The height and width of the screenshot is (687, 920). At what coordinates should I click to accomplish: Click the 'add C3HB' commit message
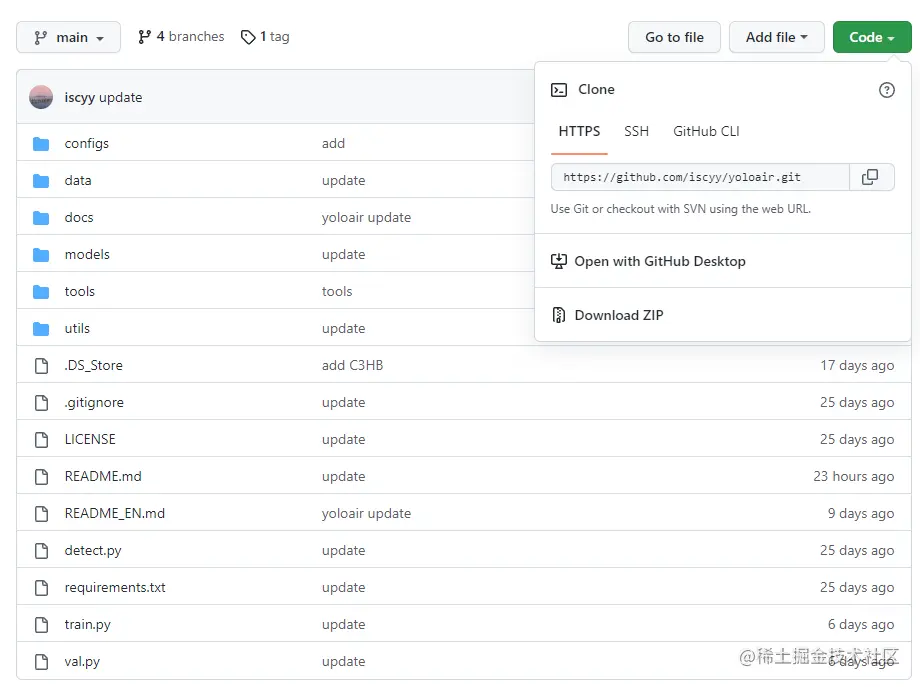click(352, 366)
